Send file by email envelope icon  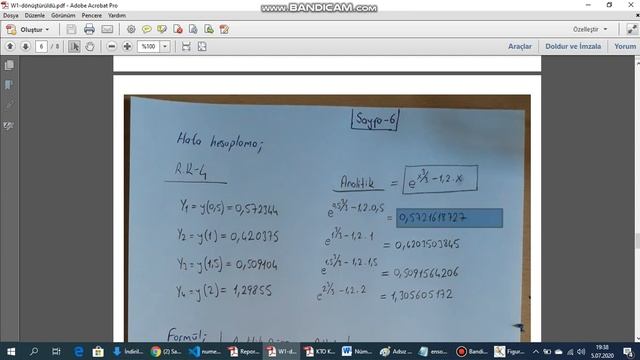107,29
